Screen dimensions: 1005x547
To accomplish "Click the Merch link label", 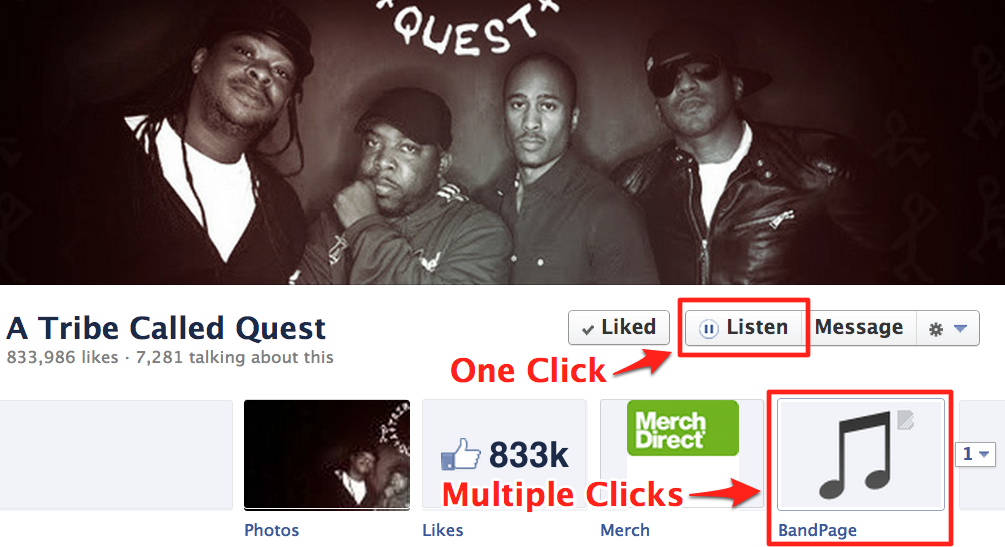I will coord(625,530).
